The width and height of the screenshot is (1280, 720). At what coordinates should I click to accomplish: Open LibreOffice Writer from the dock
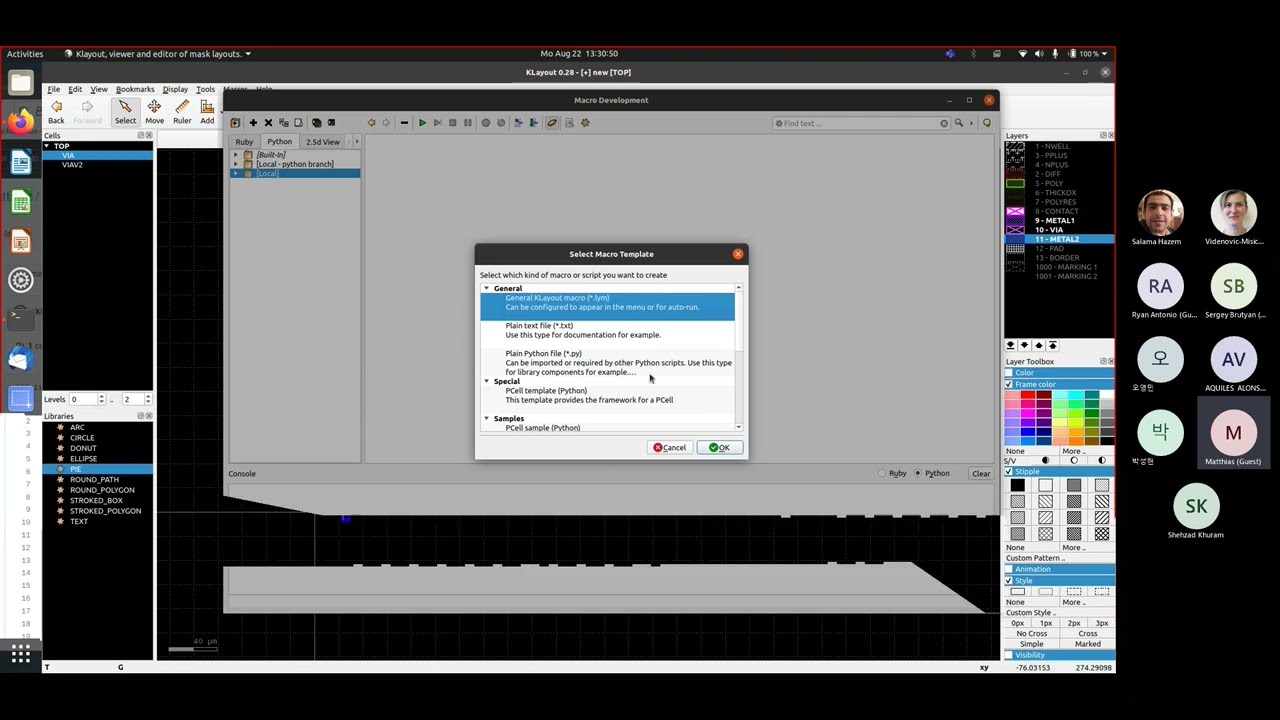click(21, 162)
